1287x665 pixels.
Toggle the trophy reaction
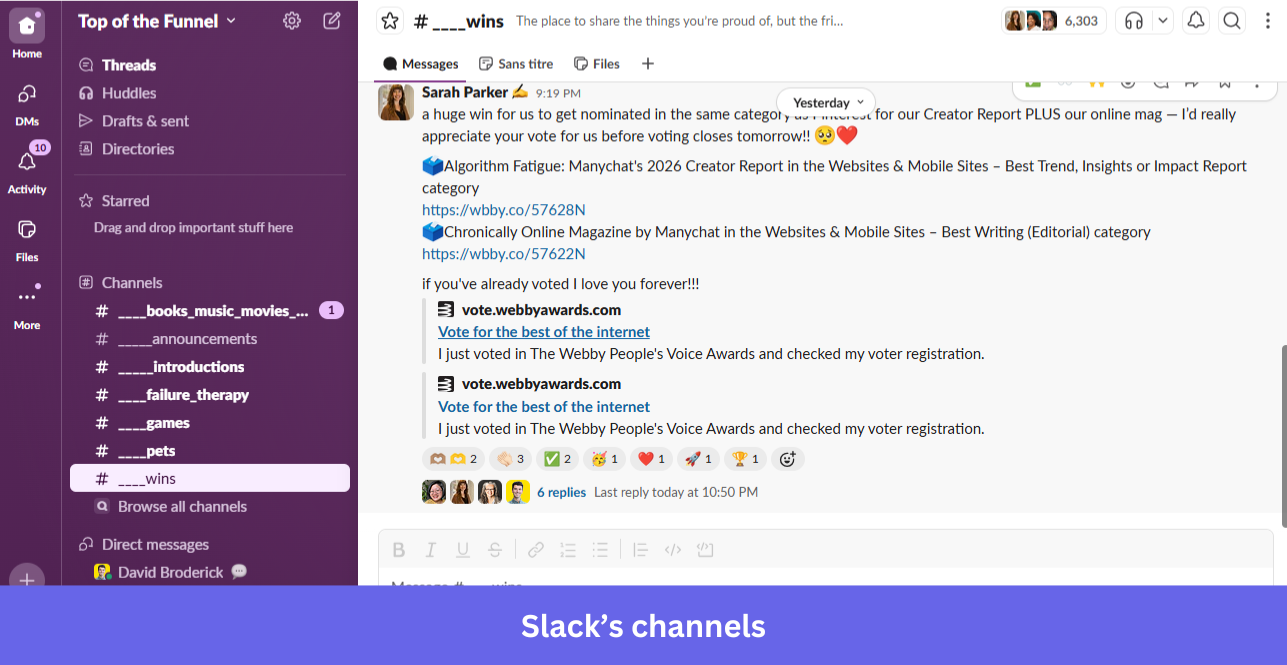coord(744,459)
